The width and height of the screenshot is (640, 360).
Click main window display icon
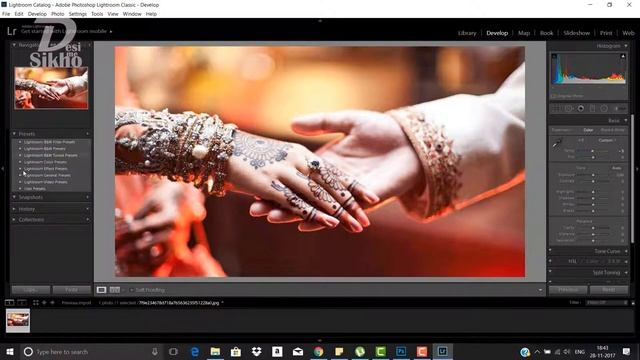[9, 303]
